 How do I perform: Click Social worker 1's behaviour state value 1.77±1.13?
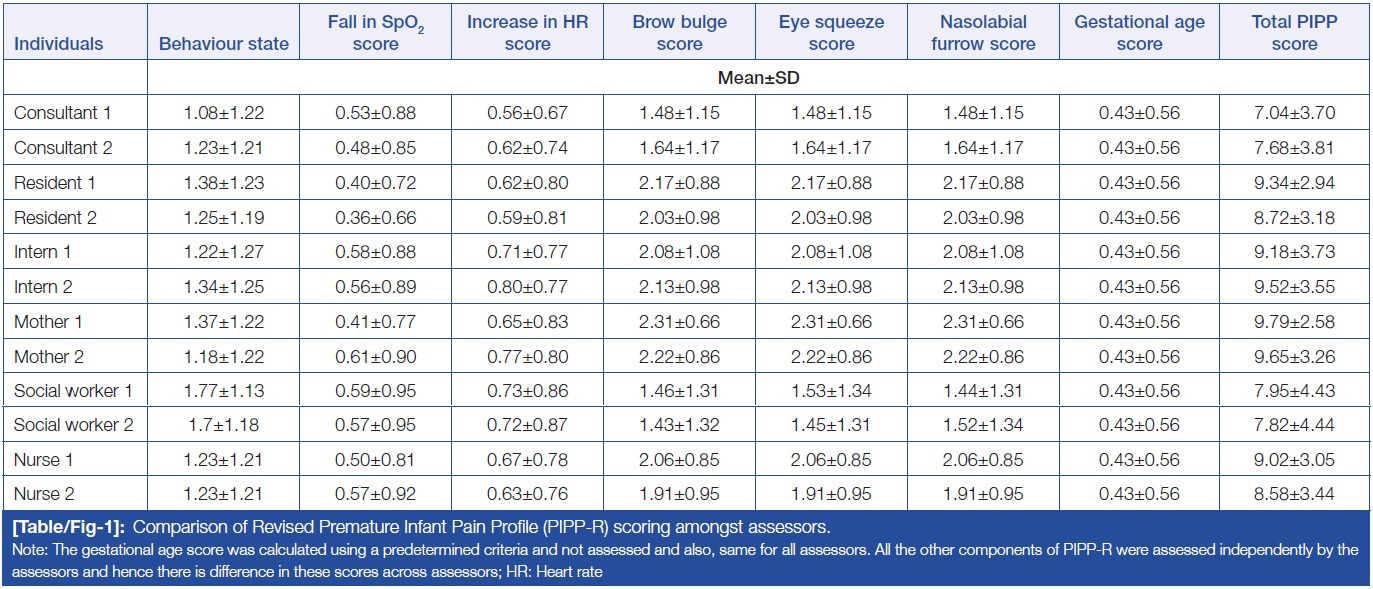tap(223, 391)
